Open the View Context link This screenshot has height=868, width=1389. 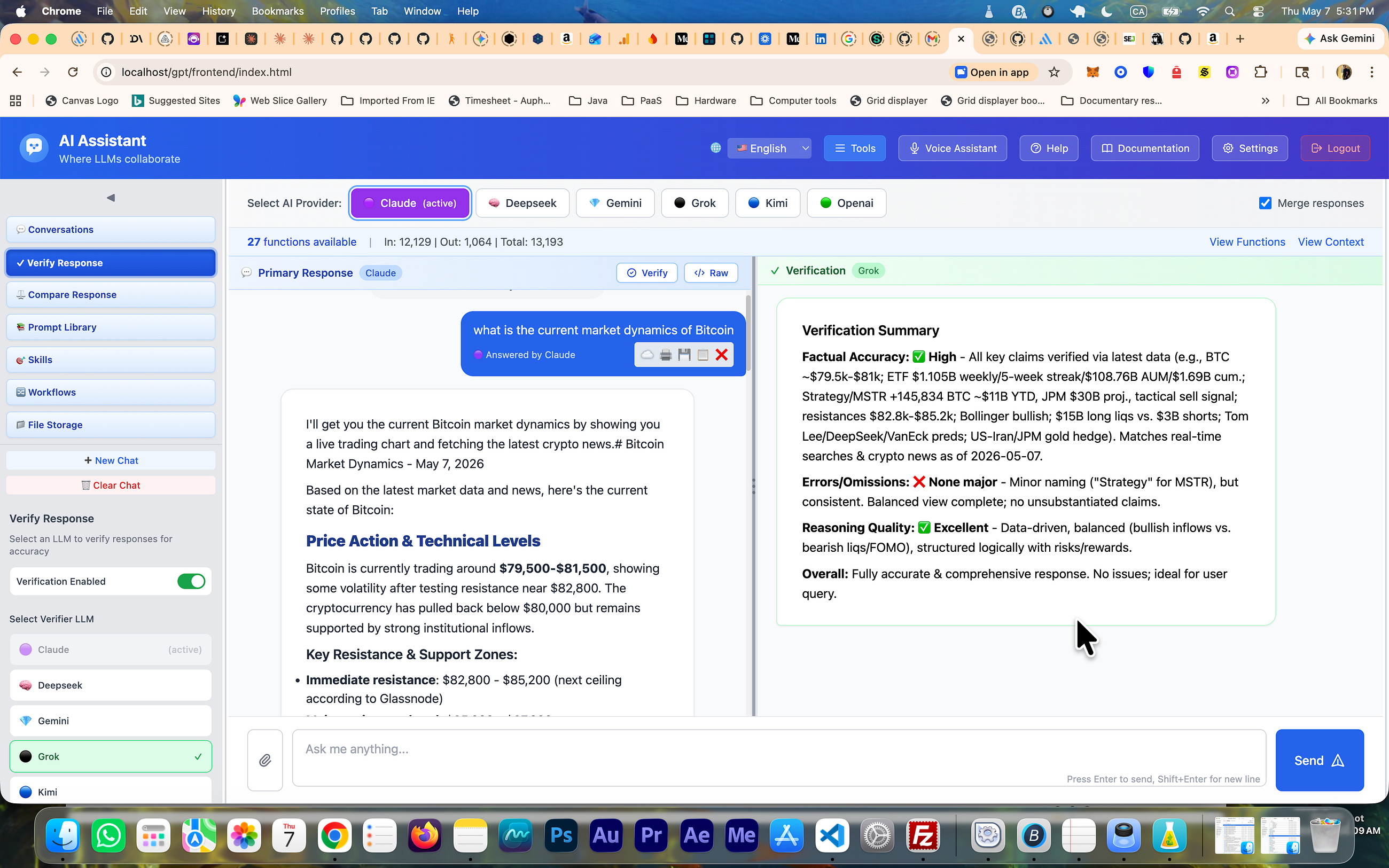point(1330,241)
